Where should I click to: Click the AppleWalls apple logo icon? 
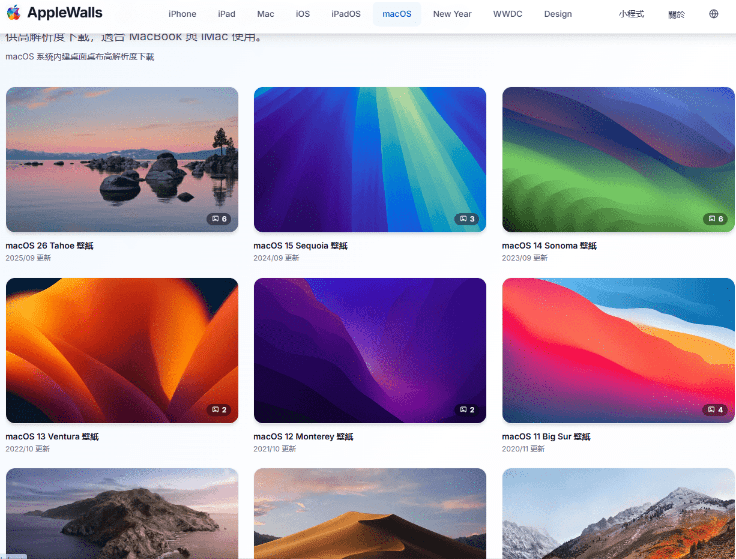click(14, 13)
